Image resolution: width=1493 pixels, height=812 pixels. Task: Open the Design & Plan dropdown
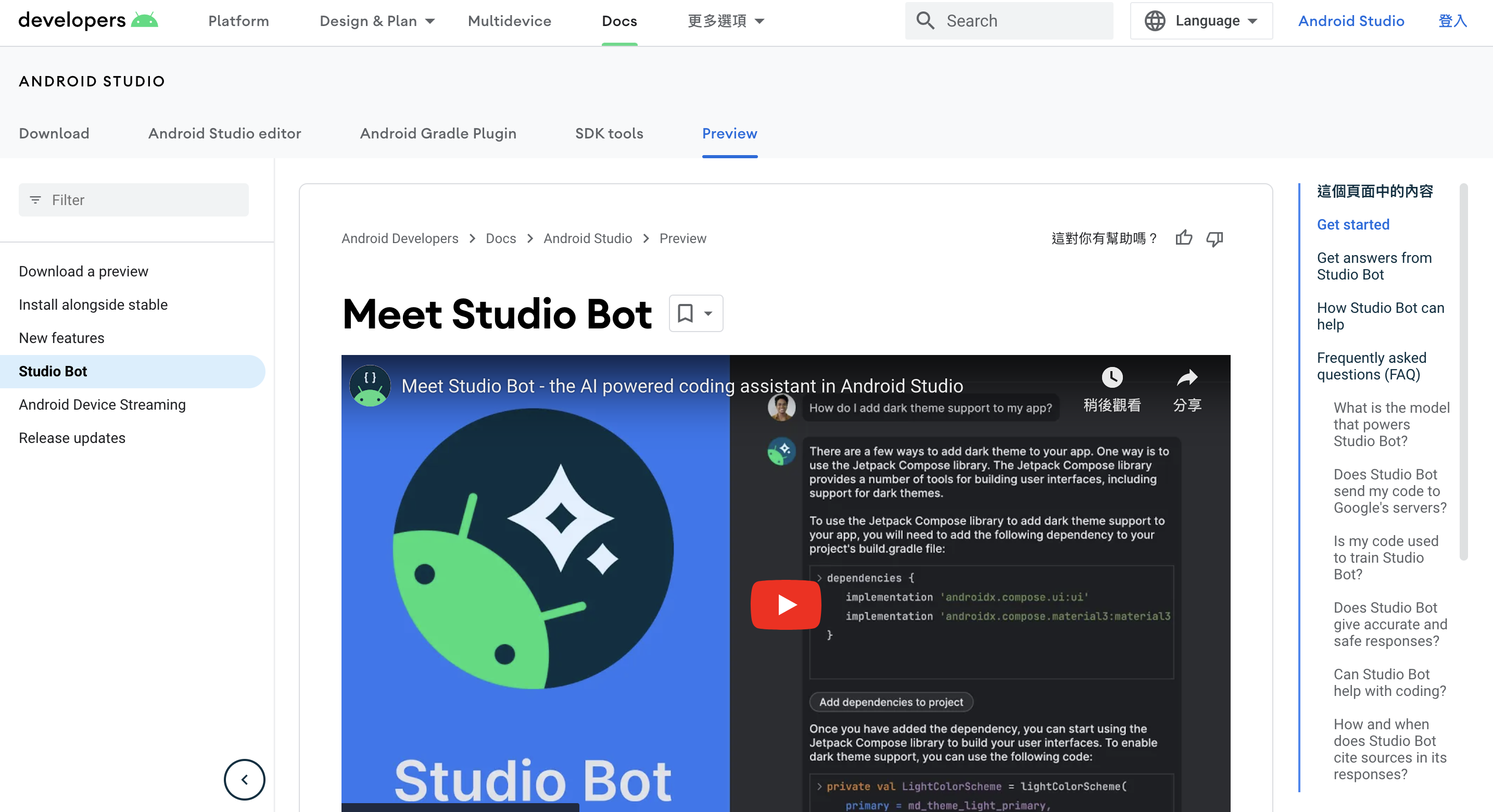pos(377,21)
